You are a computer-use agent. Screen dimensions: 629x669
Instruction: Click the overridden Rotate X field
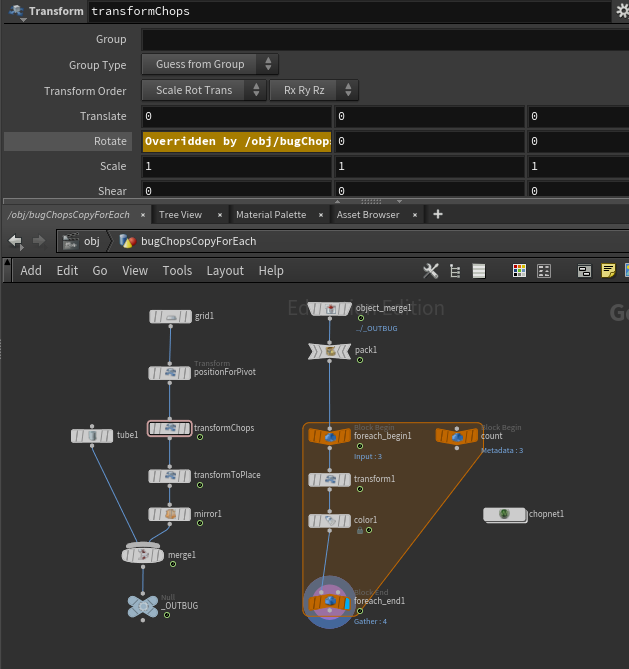point(237,142)
